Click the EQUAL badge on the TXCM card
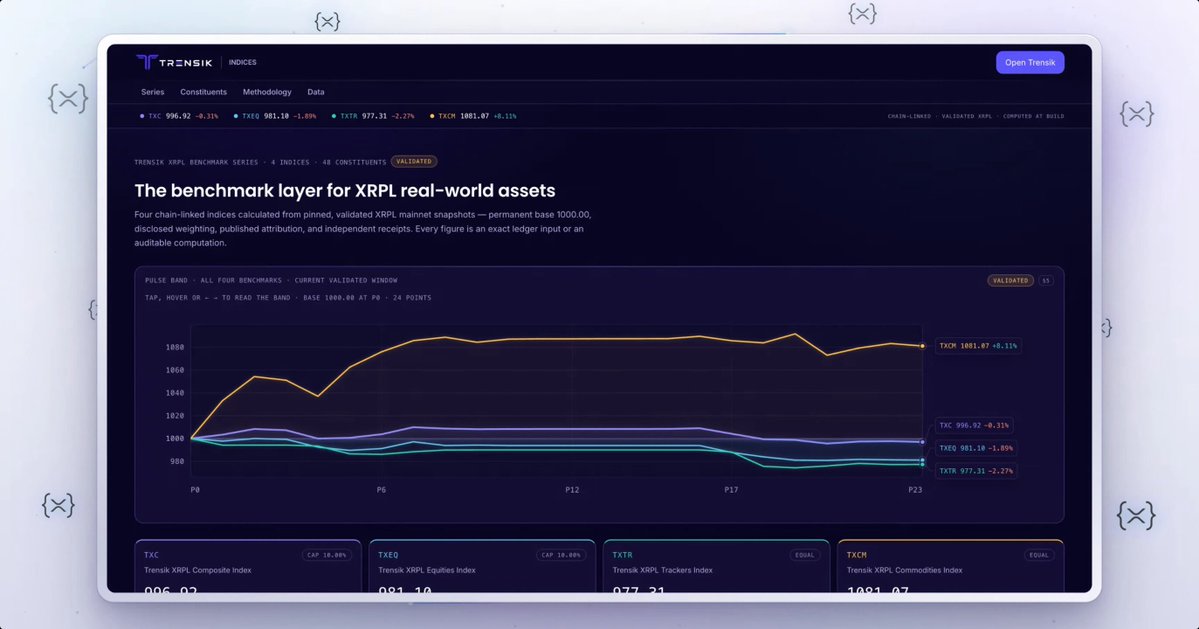The image size is (1199, 629). tap(1038, 555)
